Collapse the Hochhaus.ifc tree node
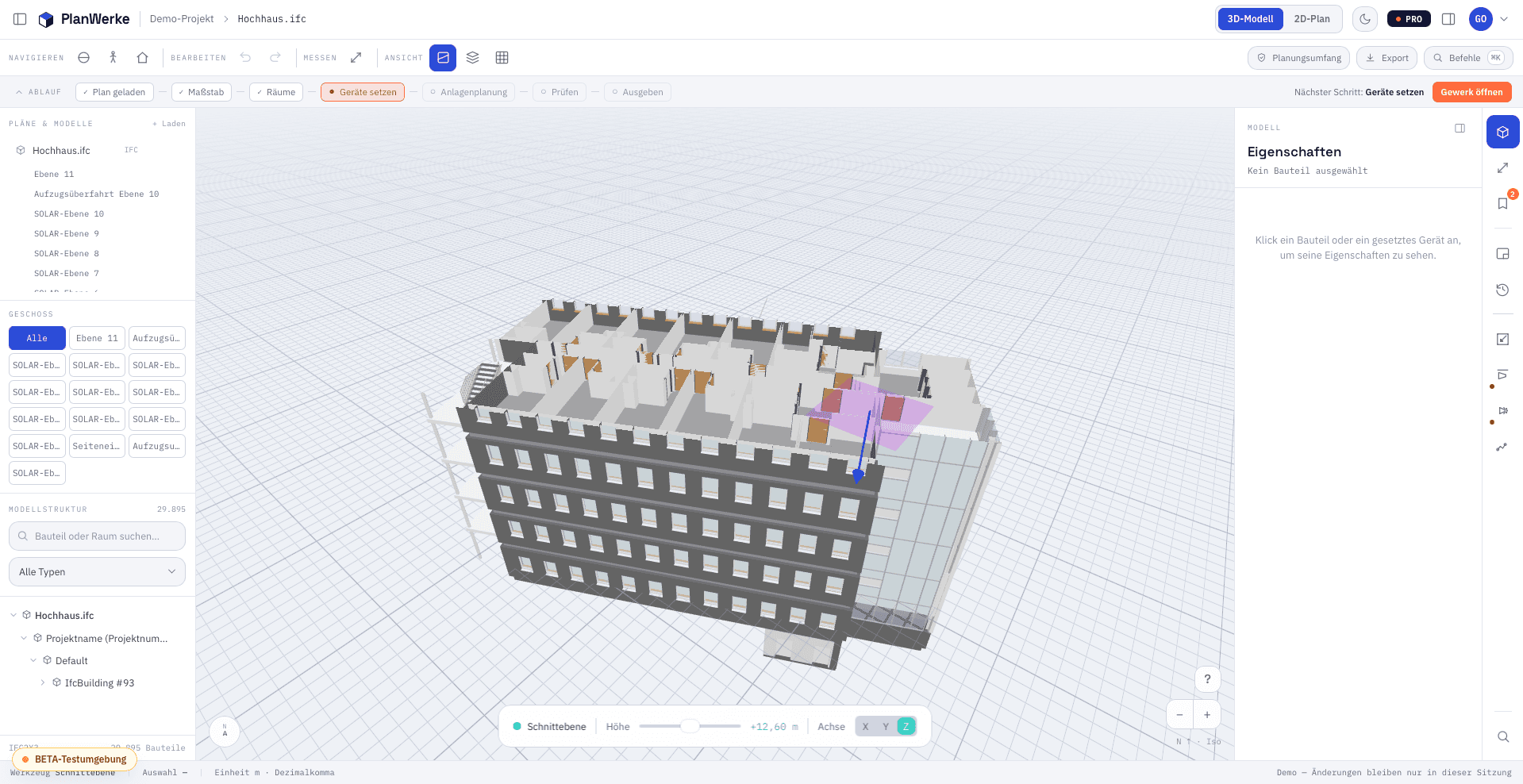 [x=14, y=616]
